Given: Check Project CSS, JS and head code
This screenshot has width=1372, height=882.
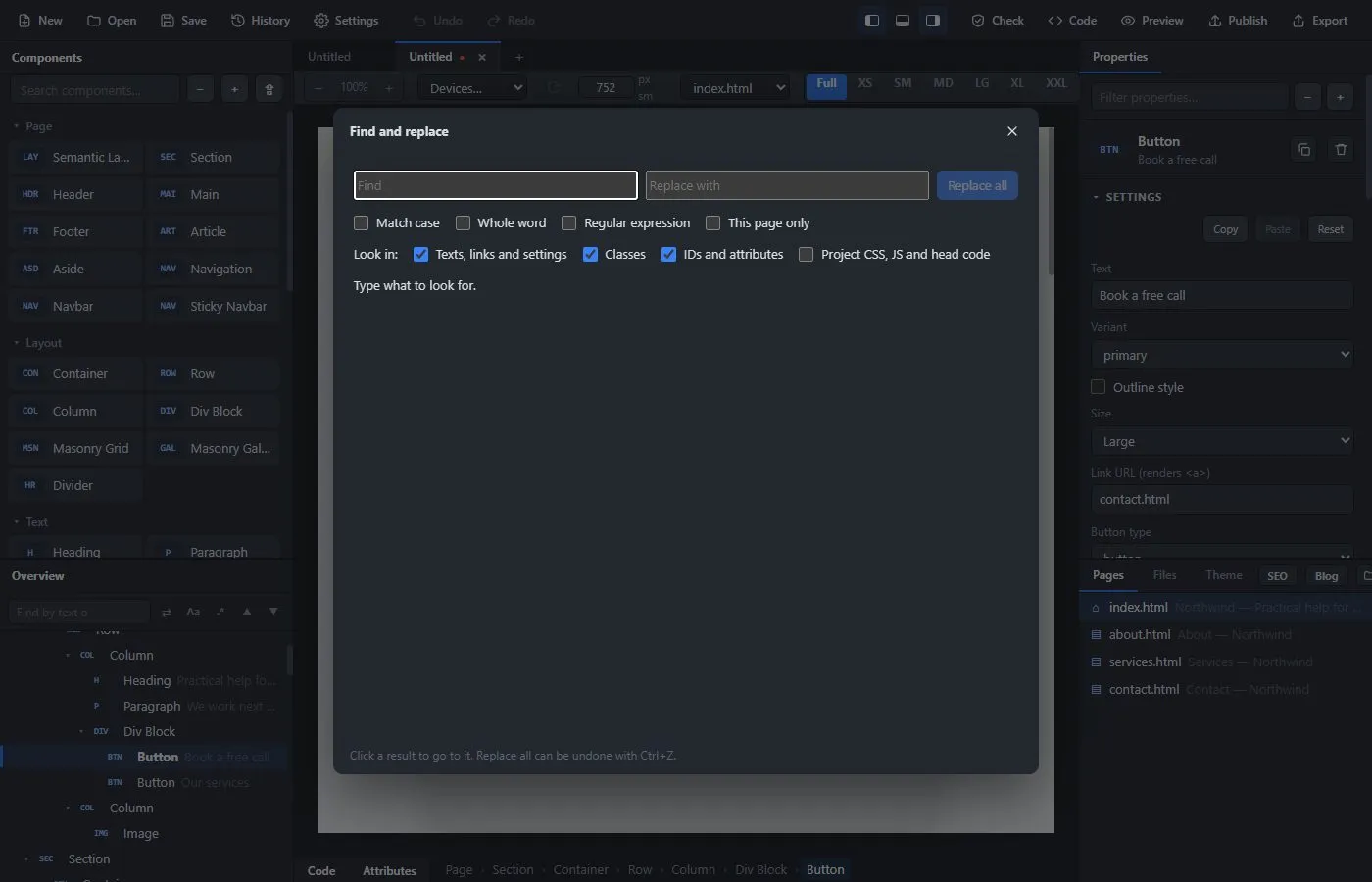Looking at the screenshot, I should coord(806,255).
